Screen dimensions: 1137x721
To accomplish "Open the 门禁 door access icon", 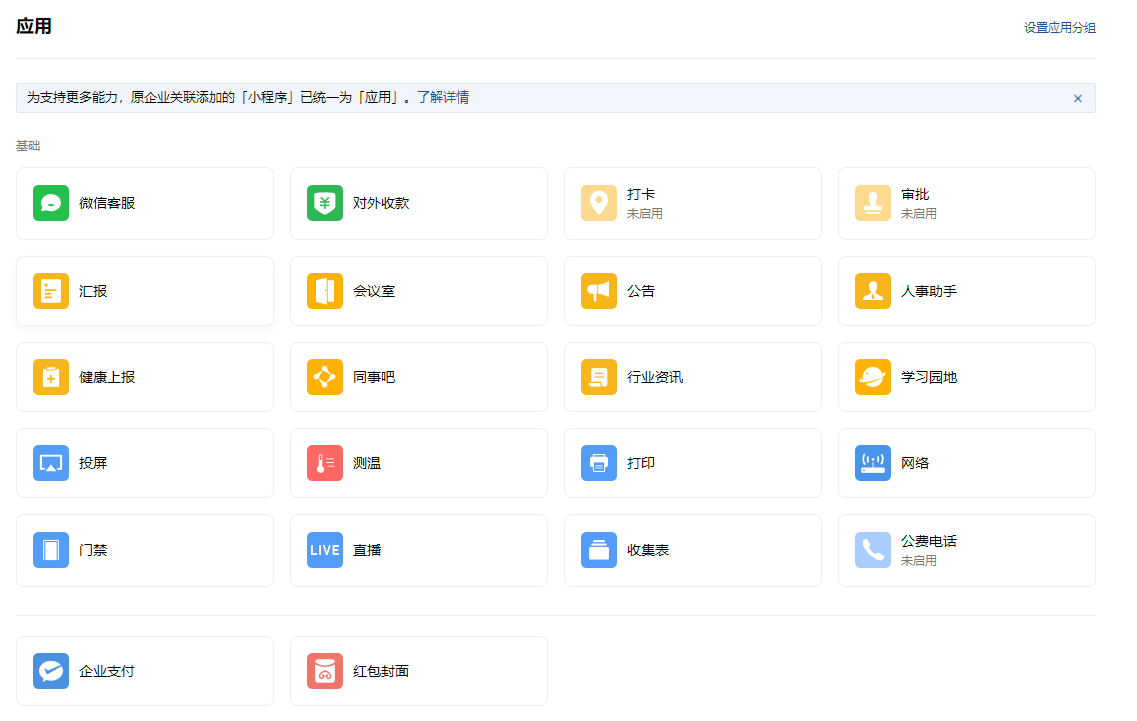I will (51, 550).
